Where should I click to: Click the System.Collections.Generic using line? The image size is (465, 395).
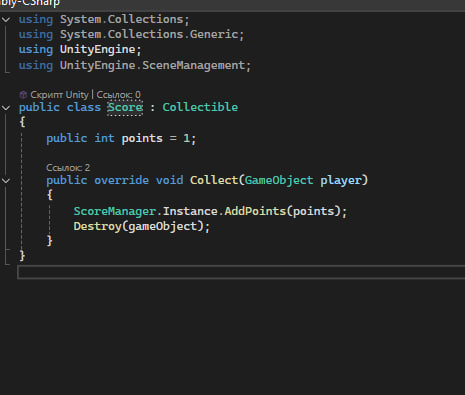point(131,35)
